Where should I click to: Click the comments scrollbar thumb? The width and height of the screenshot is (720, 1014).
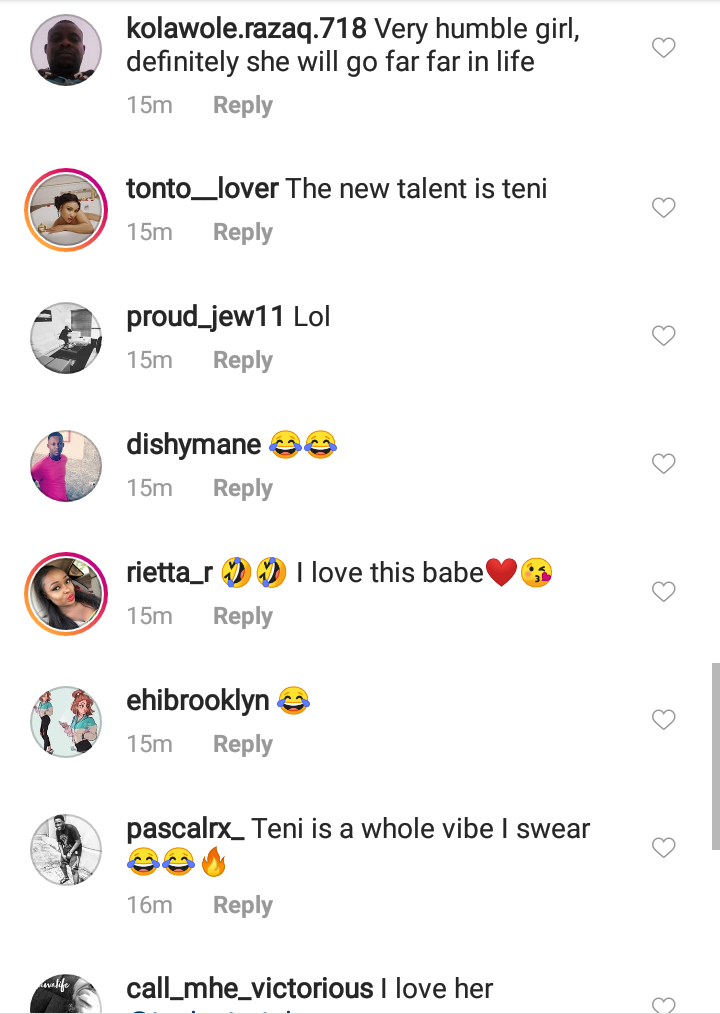(x=714, y=755)
